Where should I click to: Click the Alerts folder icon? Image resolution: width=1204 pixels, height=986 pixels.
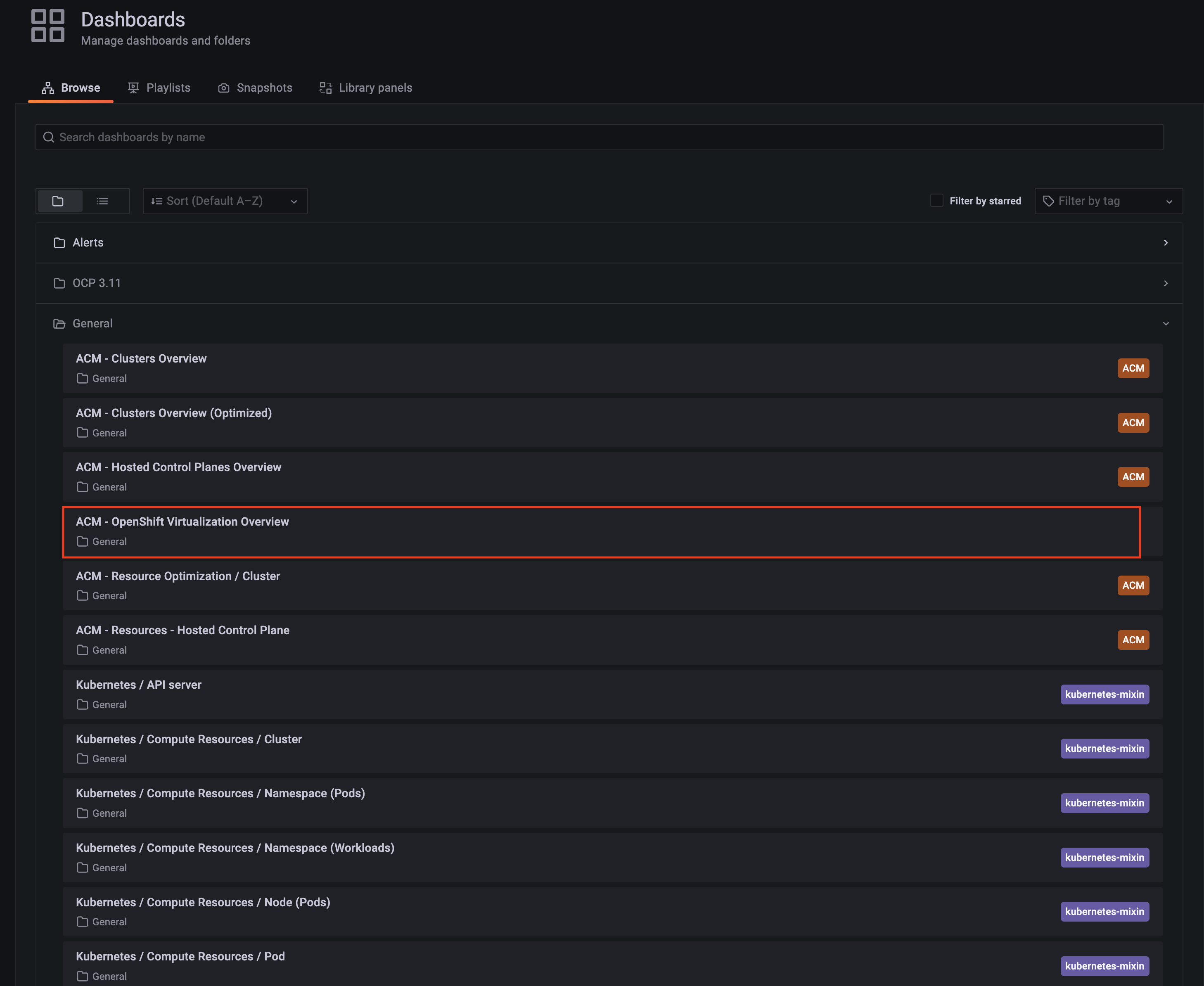click(59, 242)
